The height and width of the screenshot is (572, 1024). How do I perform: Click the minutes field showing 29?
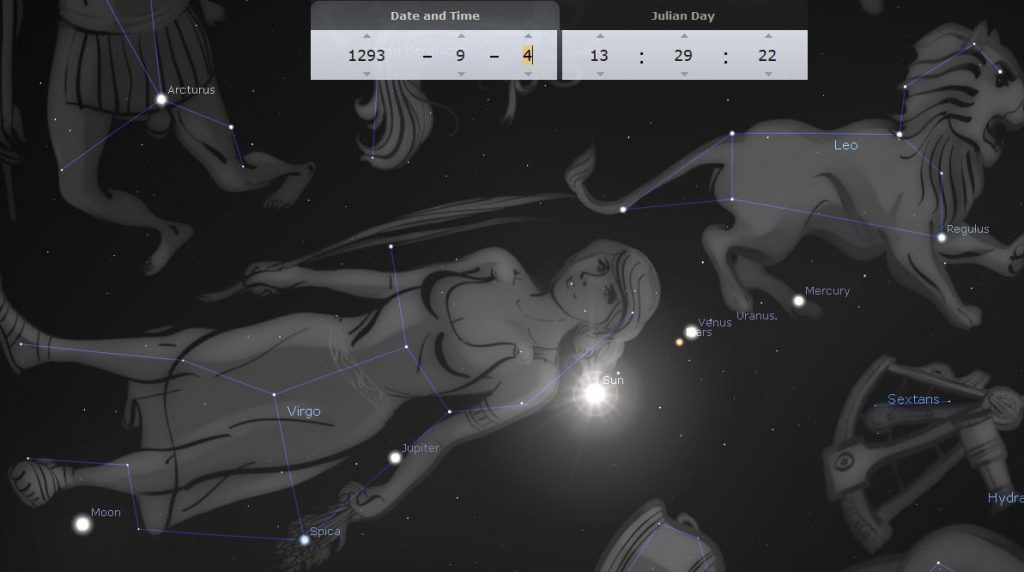(683, 56)
